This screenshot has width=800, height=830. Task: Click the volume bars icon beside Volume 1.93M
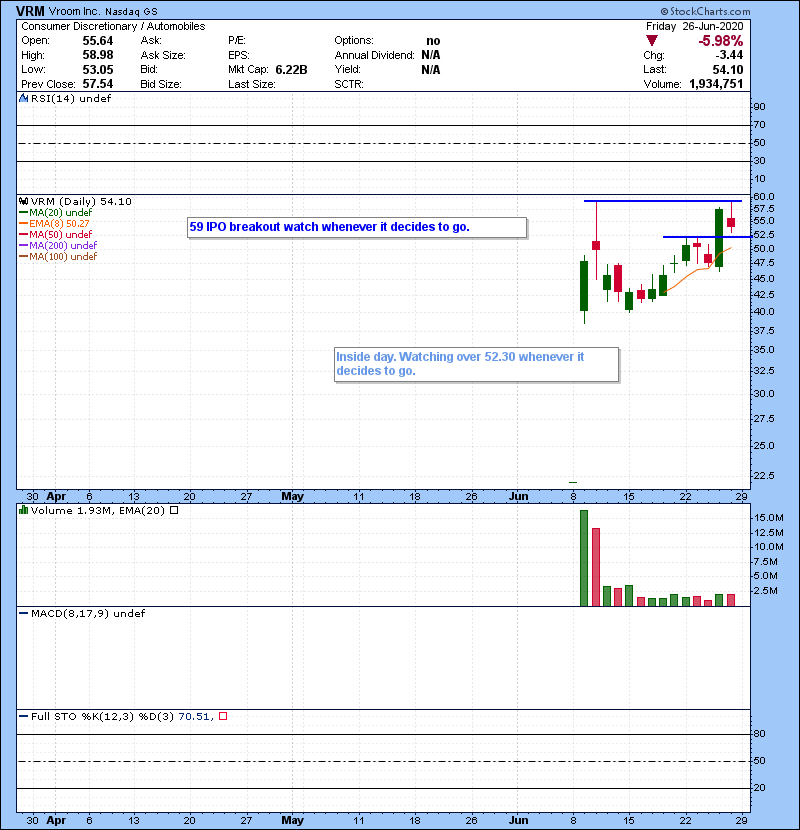click(23, 510)
